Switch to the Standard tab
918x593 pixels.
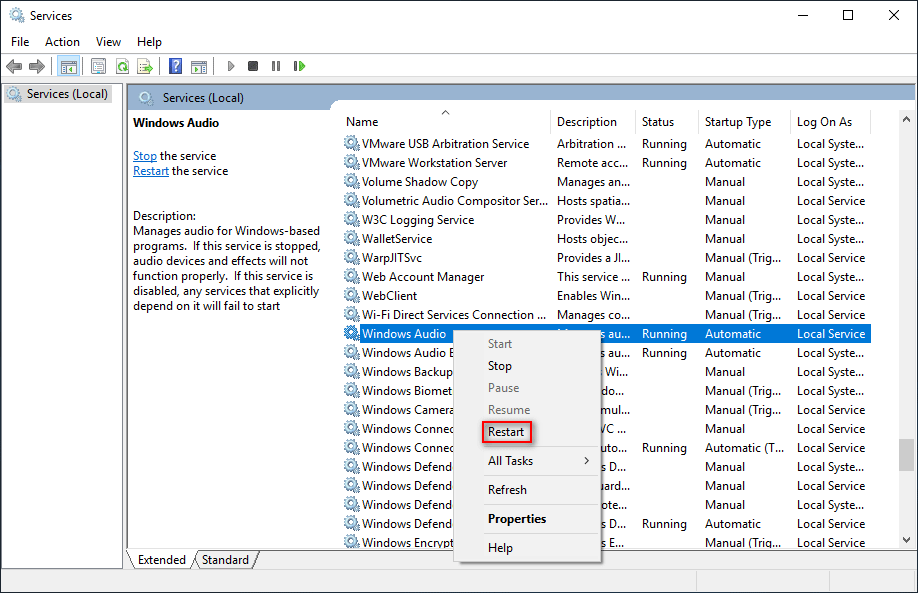(x=225, y=560)
